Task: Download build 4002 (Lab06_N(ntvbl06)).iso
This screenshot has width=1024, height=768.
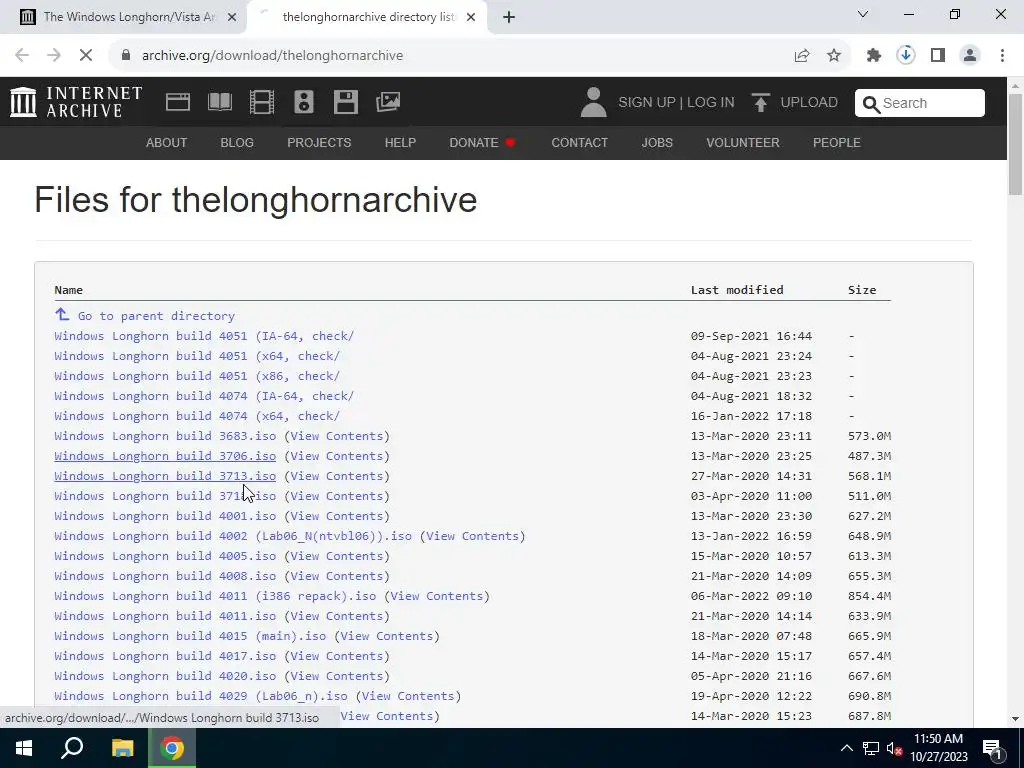Action: tap(232, 536)
